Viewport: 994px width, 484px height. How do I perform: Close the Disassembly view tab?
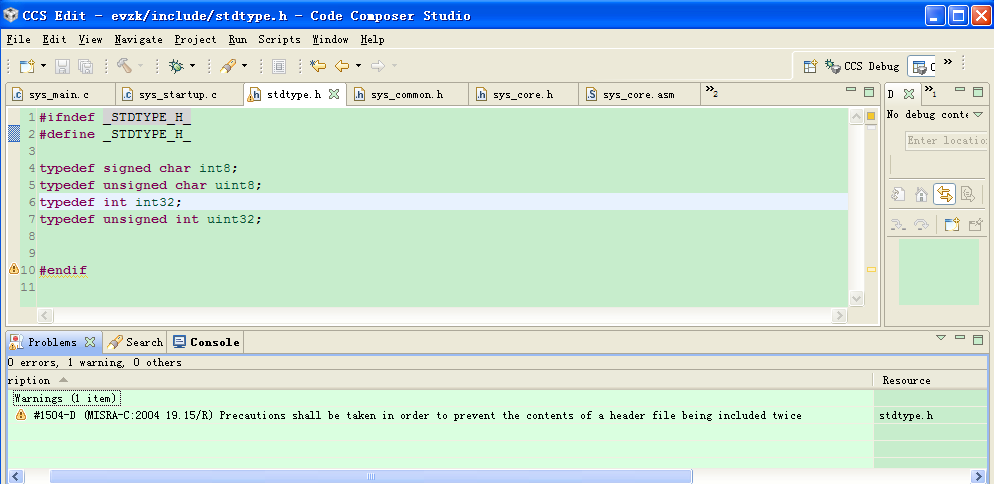908,94
